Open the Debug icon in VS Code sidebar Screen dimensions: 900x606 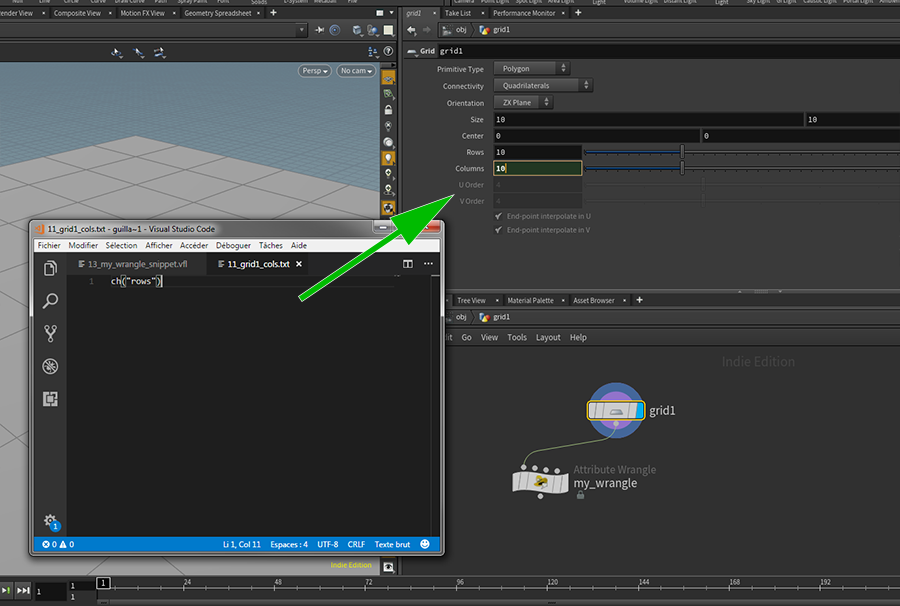coord(50,366)
